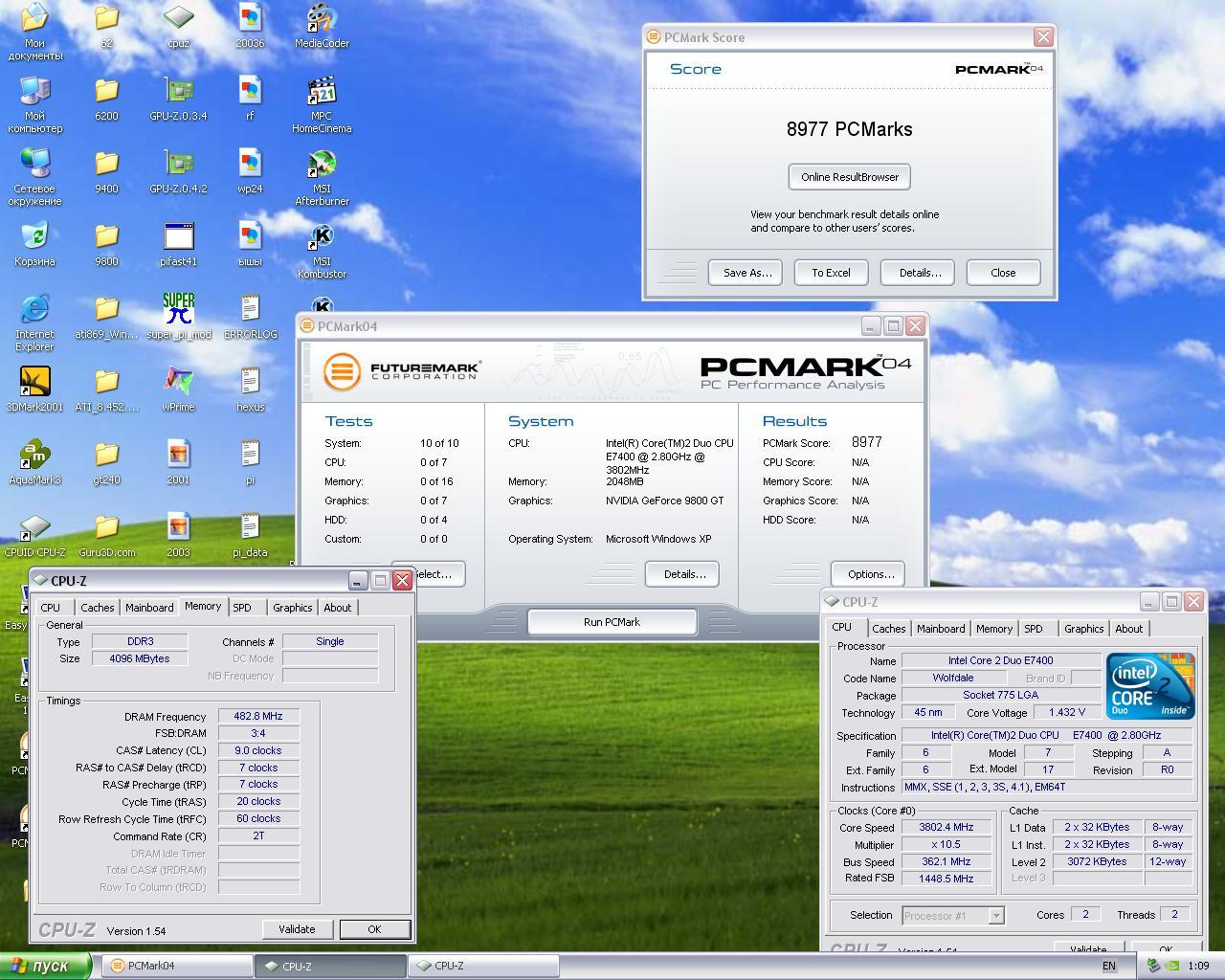Open My Documents (Мои документы) folder
This screenshot has width=1225, height=980.
pos(34,32)
